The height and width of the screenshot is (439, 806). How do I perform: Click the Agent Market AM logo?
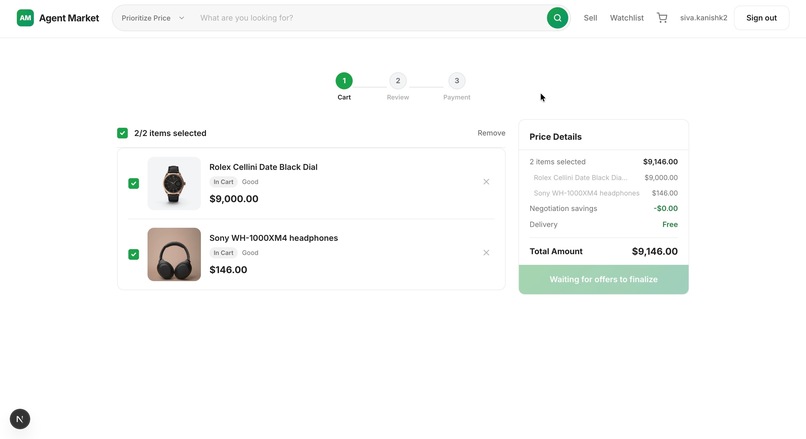[x=25, y=18]
